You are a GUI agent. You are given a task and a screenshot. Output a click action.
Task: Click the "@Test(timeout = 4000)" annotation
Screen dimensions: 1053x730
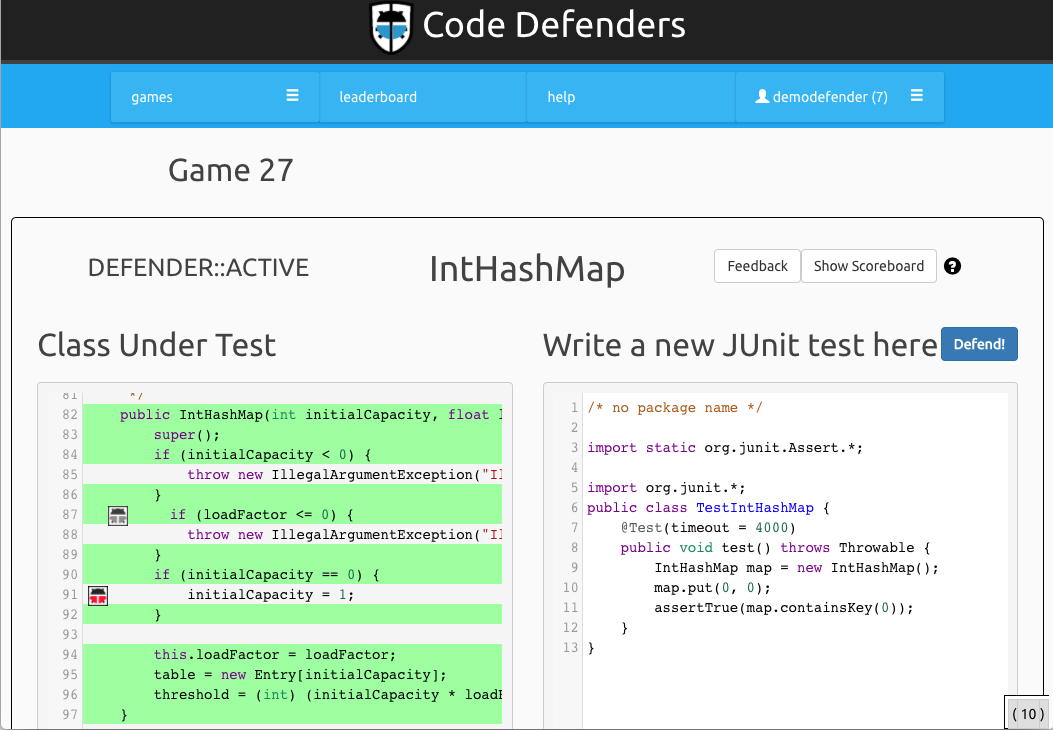point(708,527)
